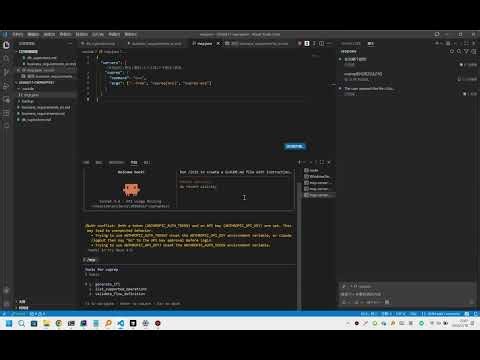Open the new terminal launch profile dropdown
The image size is (480, 360).
[304, 162]
